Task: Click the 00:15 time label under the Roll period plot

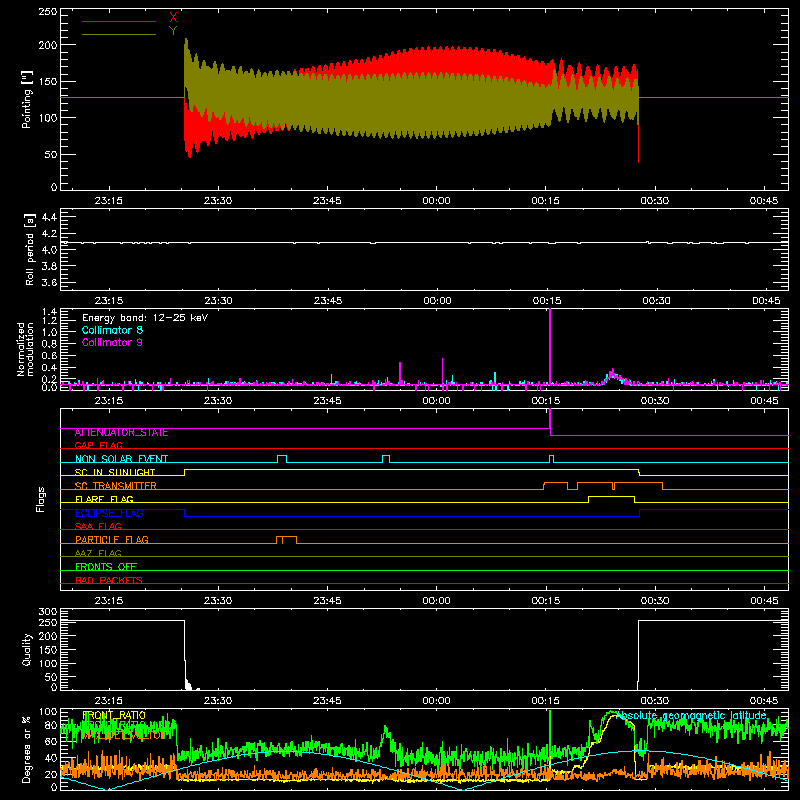Action: [547, 301]
